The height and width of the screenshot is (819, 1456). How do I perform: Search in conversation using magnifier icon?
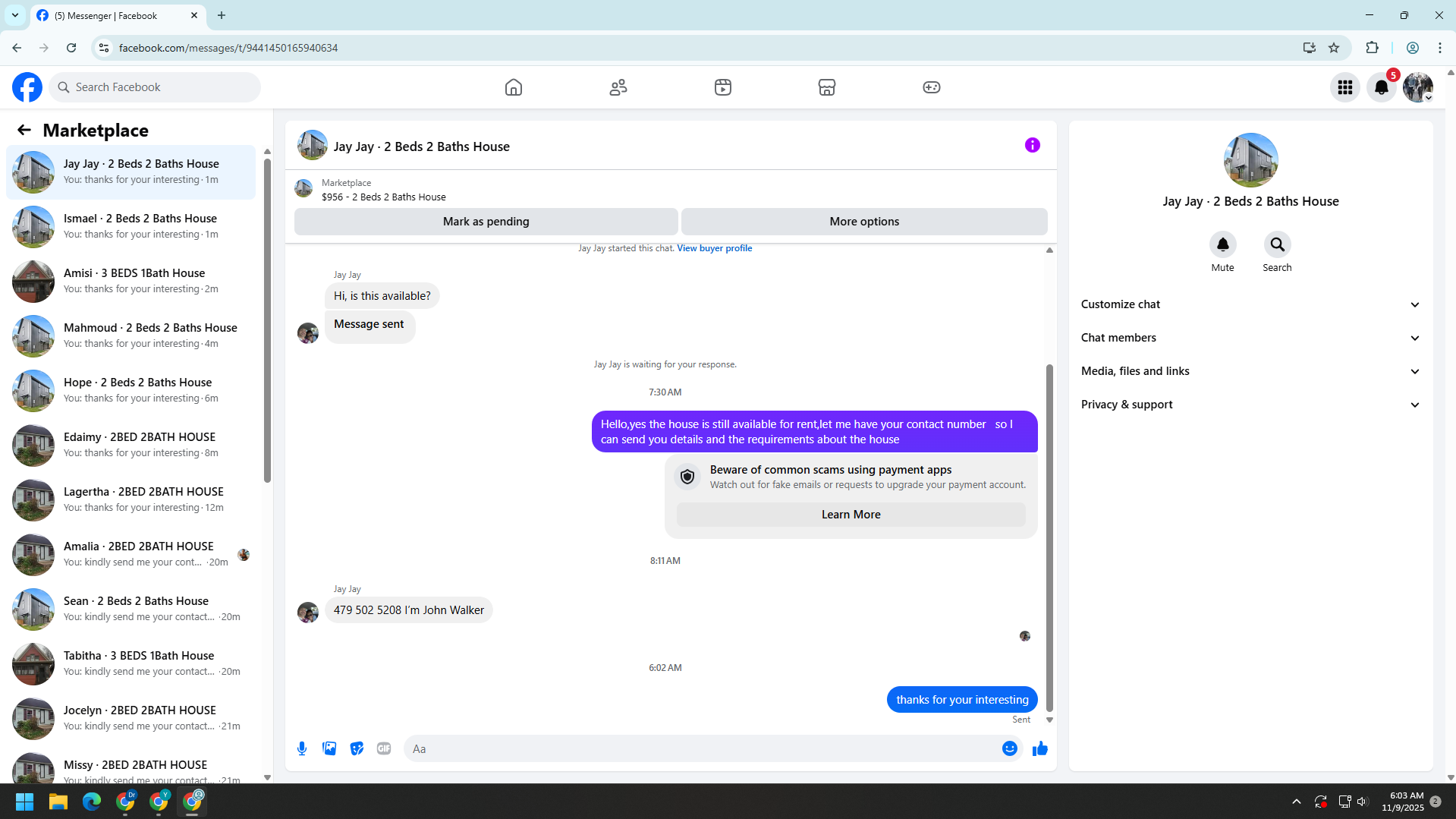click(1277, 244)
